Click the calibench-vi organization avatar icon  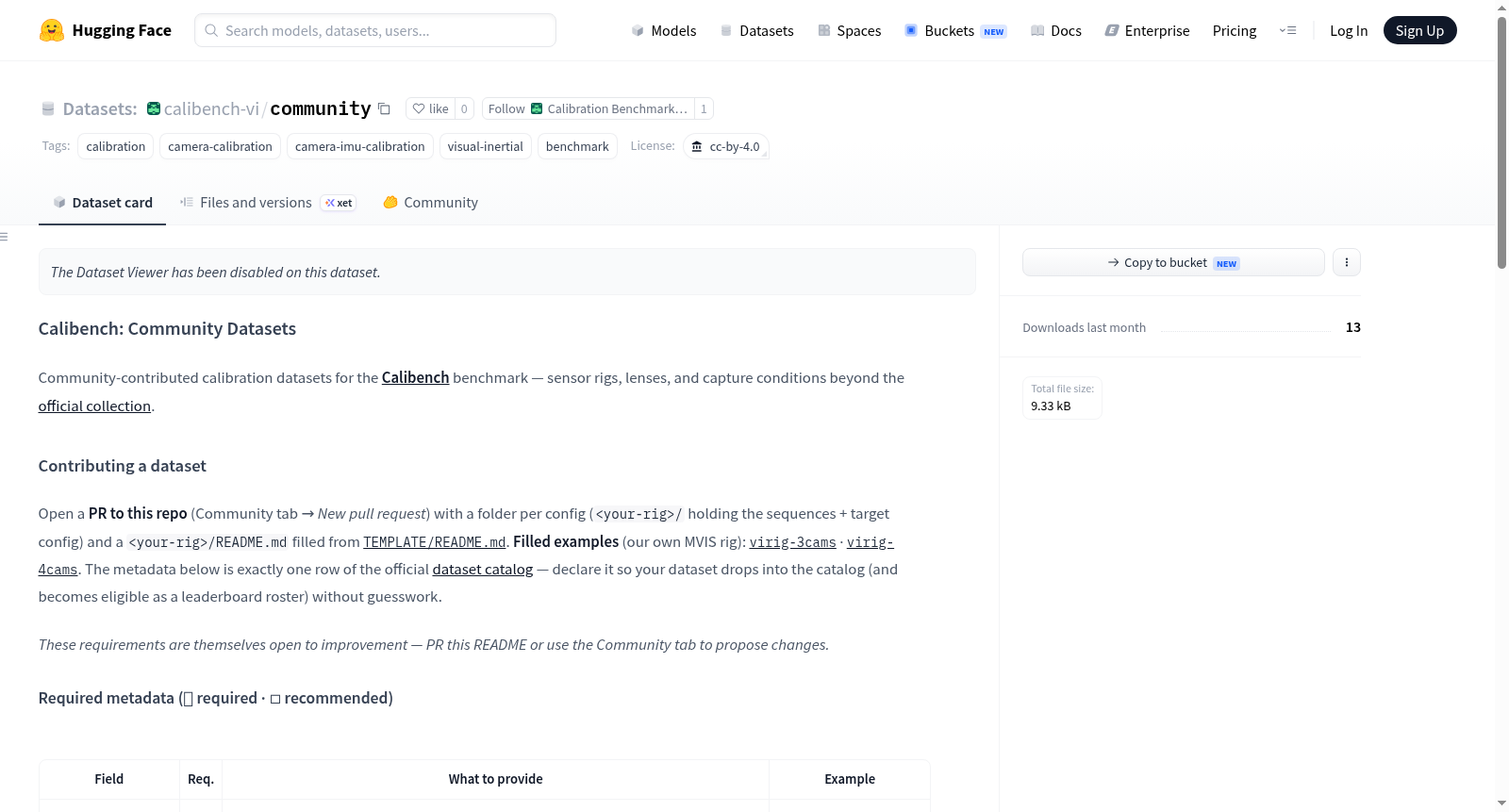154,108
